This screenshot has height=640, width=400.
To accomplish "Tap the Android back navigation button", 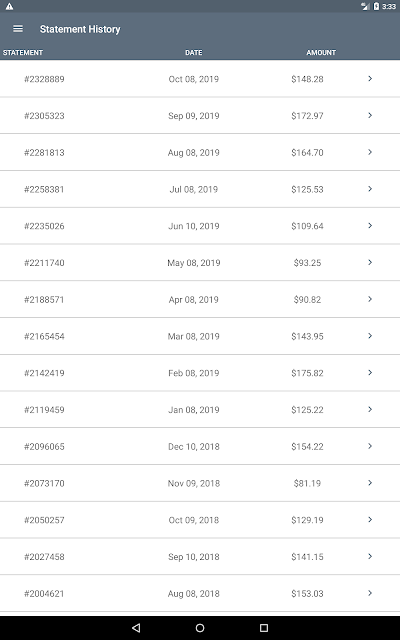I will (x=136, y=628).
